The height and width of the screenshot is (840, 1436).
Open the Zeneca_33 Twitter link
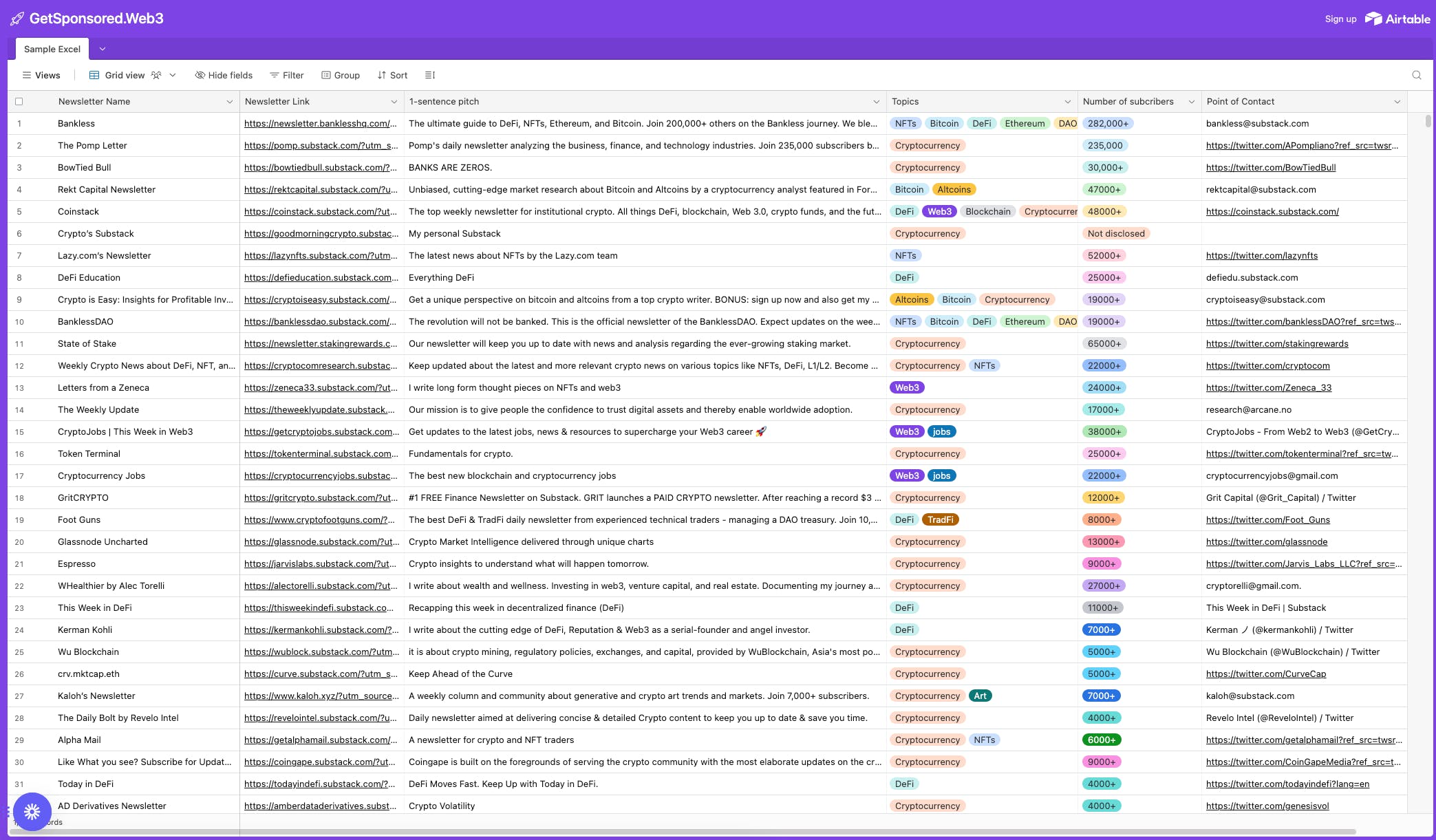click(x=1269, y=388)
